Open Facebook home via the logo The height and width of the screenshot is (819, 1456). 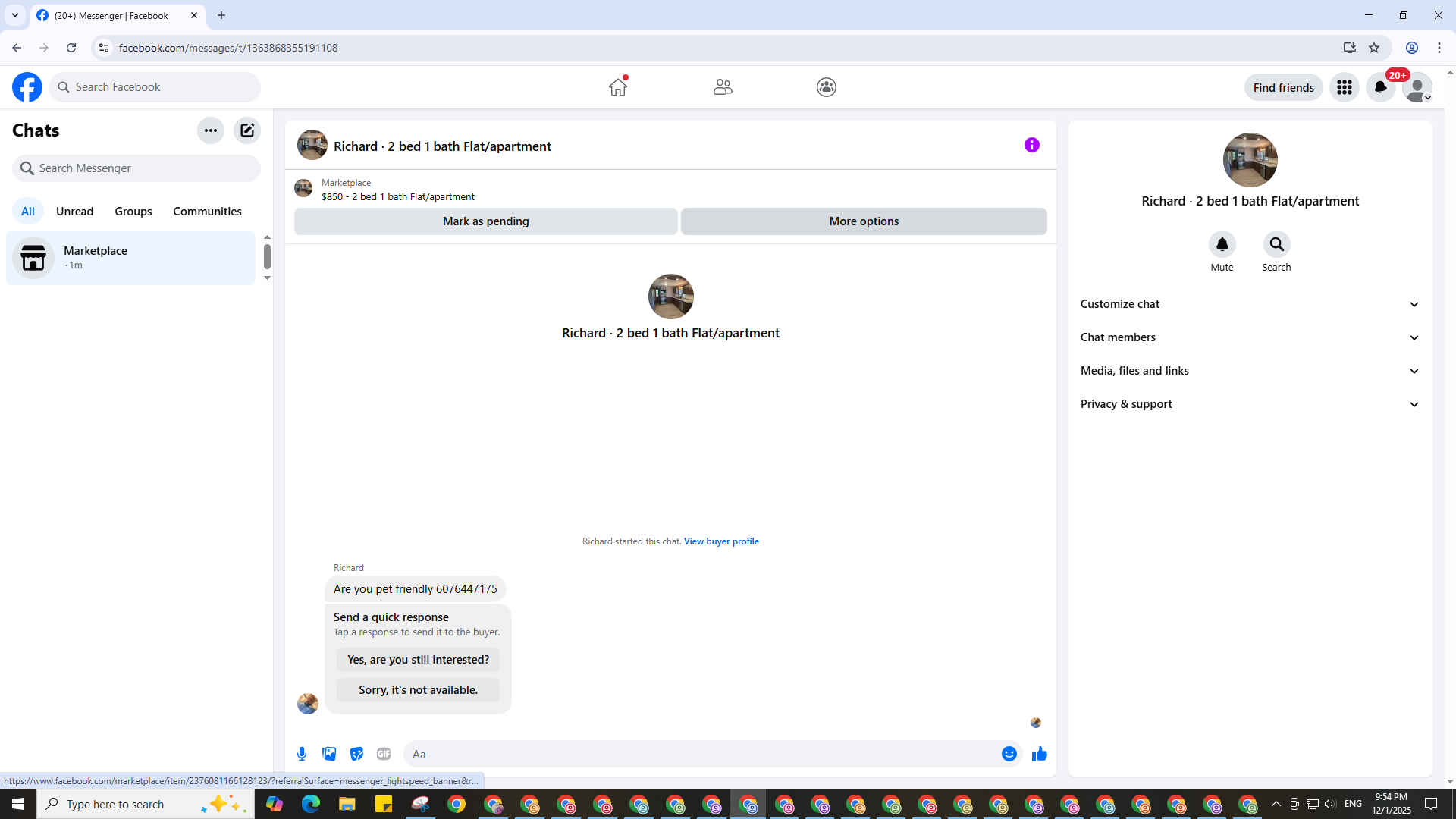click(x=27, y=87)
